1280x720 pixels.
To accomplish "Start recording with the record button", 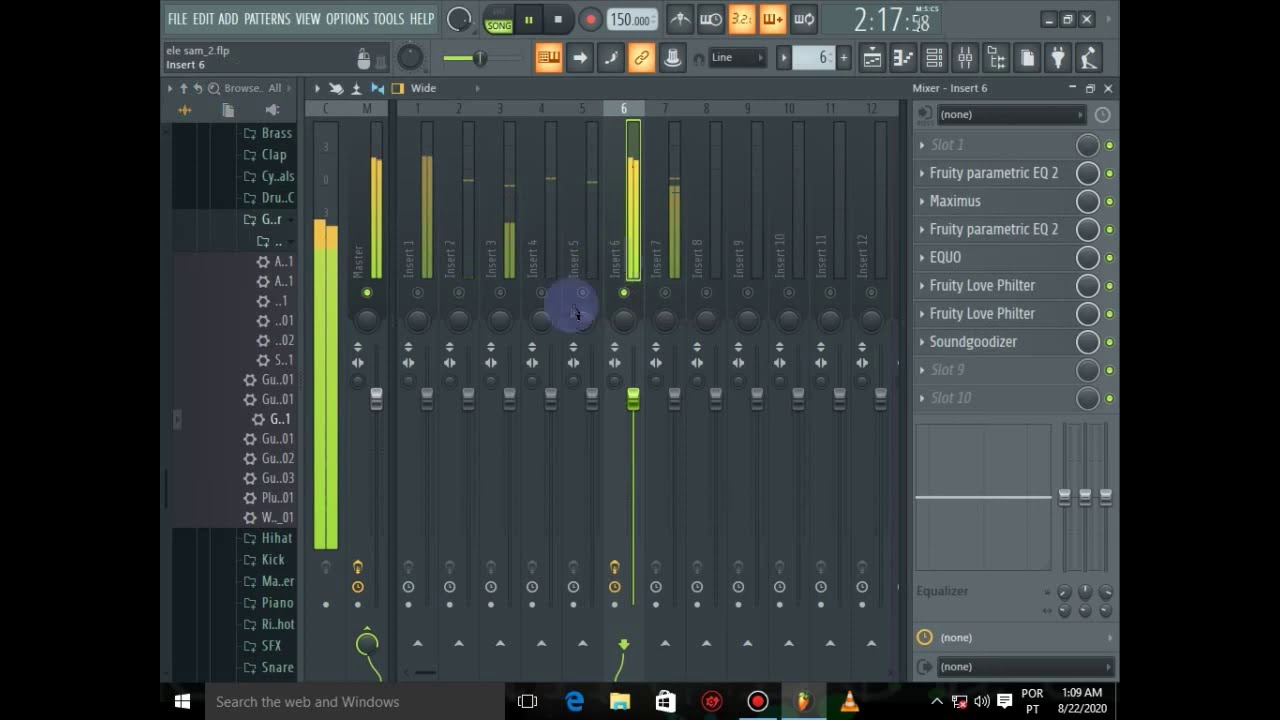I will click(x=590, y=19).
